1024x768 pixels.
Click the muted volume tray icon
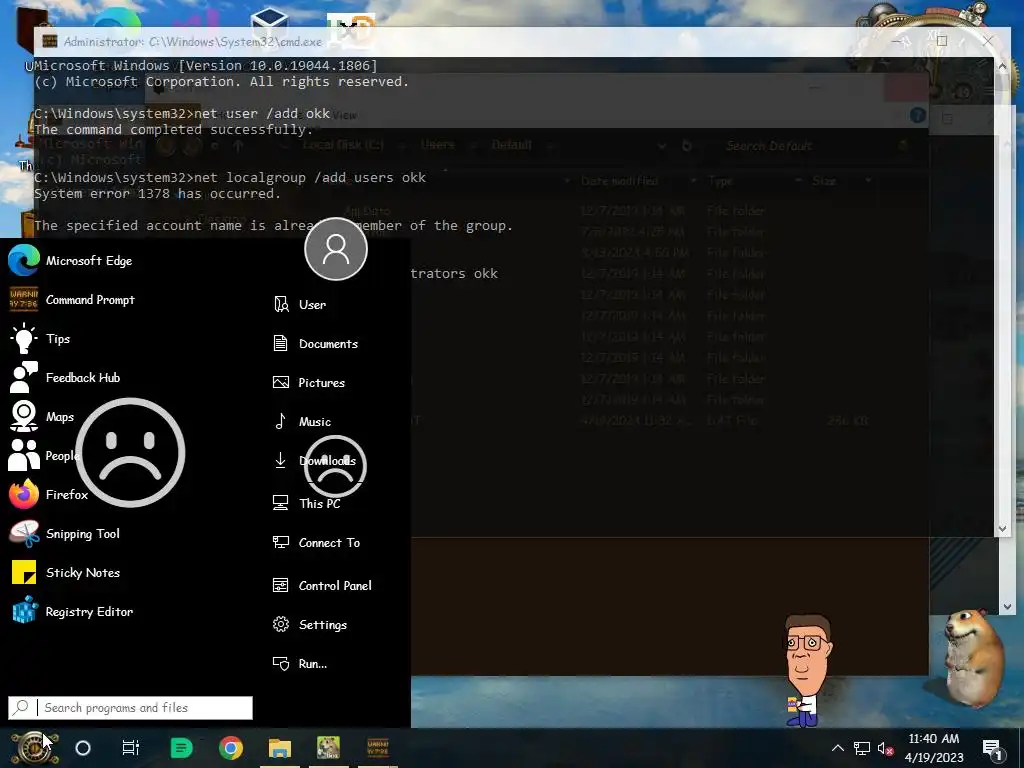point(885,748)
